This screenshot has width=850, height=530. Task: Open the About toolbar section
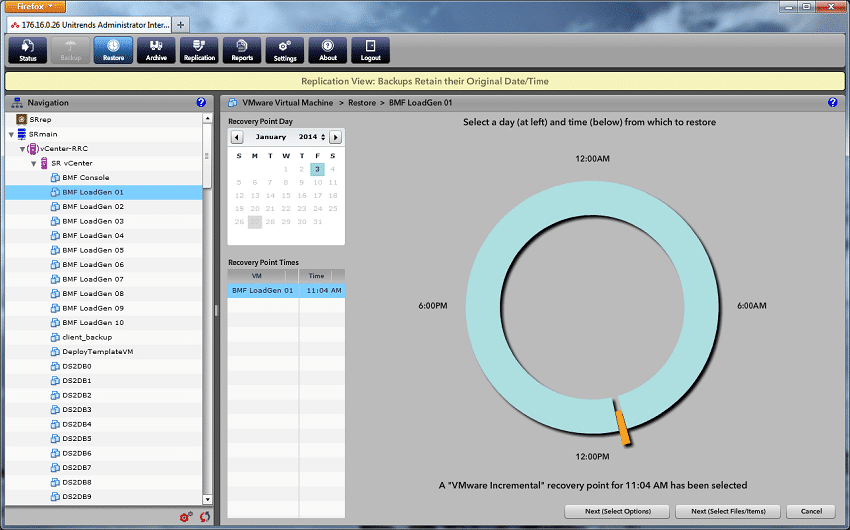[x=327, y=50]
